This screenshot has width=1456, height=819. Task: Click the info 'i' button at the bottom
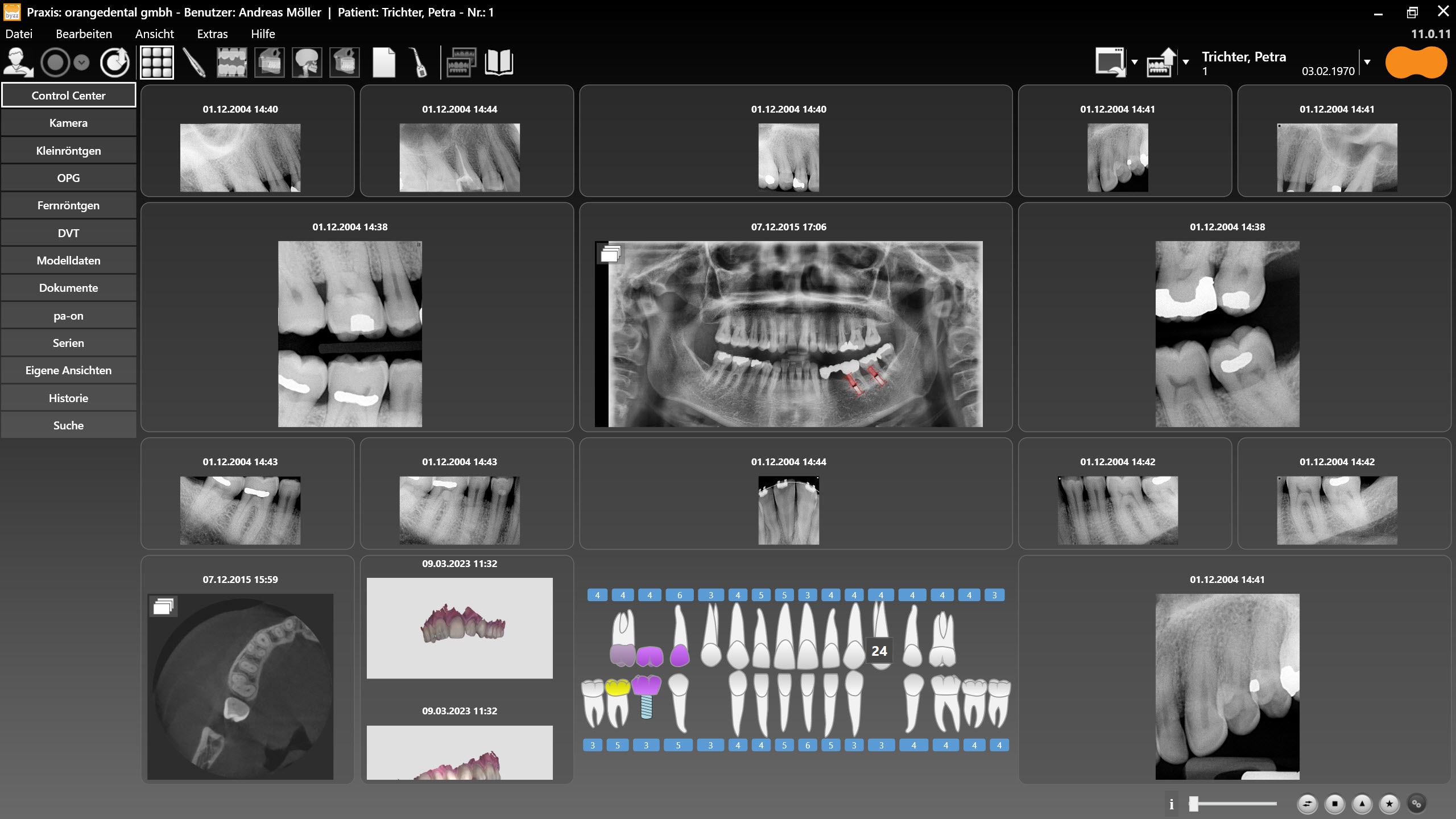1172,804
